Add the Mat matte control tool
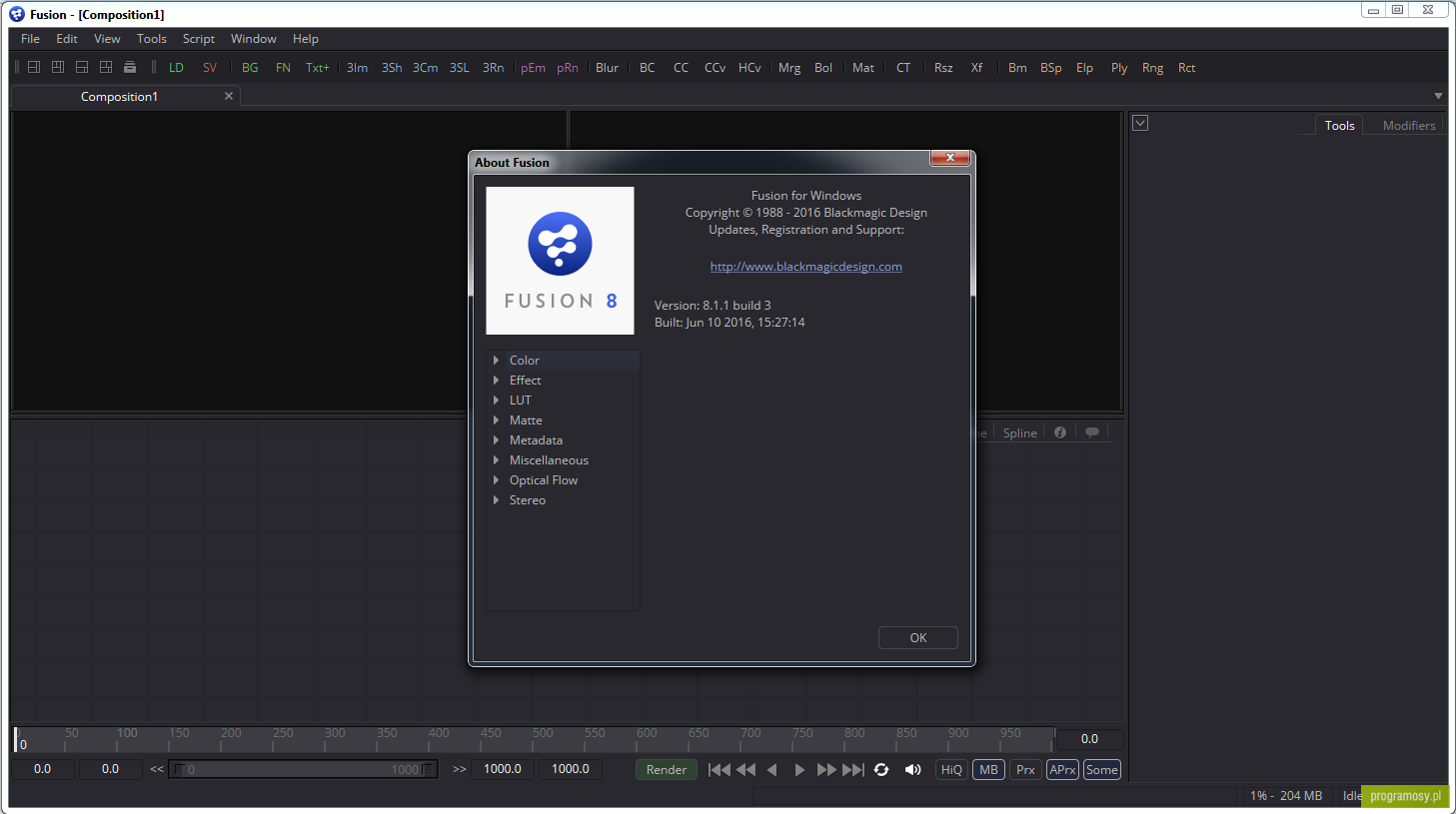Viewport: 1456px width, 814px height. (x=863, y=68)
